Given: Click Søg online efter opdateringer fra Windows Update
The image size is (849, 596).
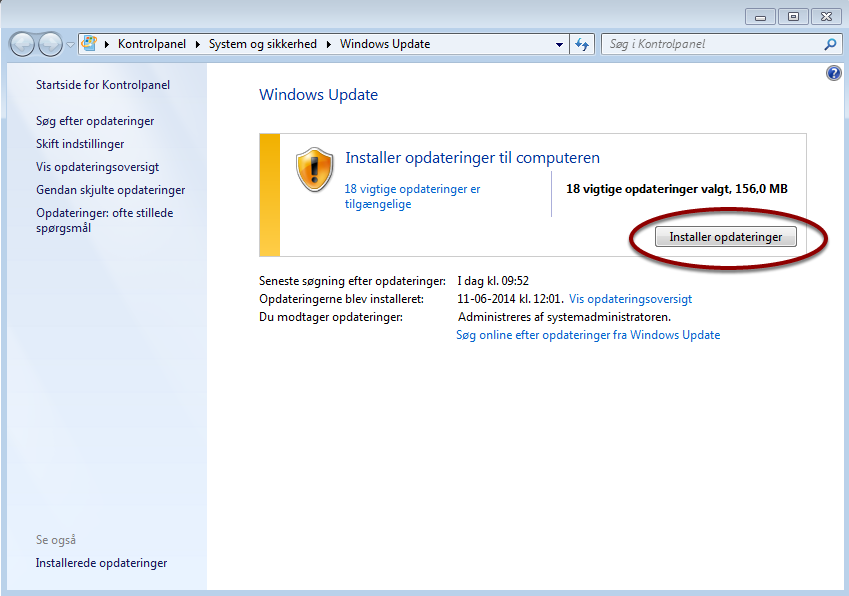Looking at the screenshot, I should tap(588, 335).
